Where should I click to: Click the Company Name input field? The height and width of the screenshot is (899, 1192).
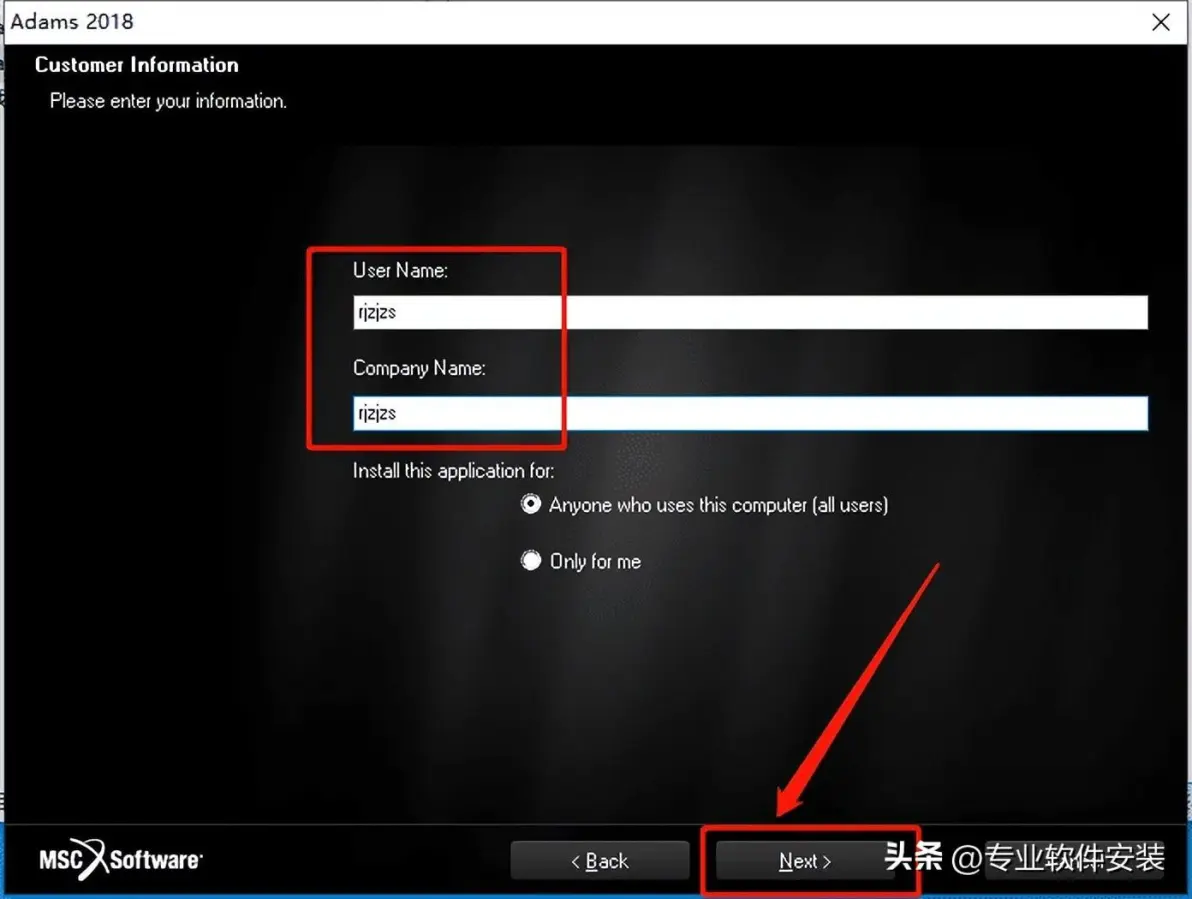[750, 413]
